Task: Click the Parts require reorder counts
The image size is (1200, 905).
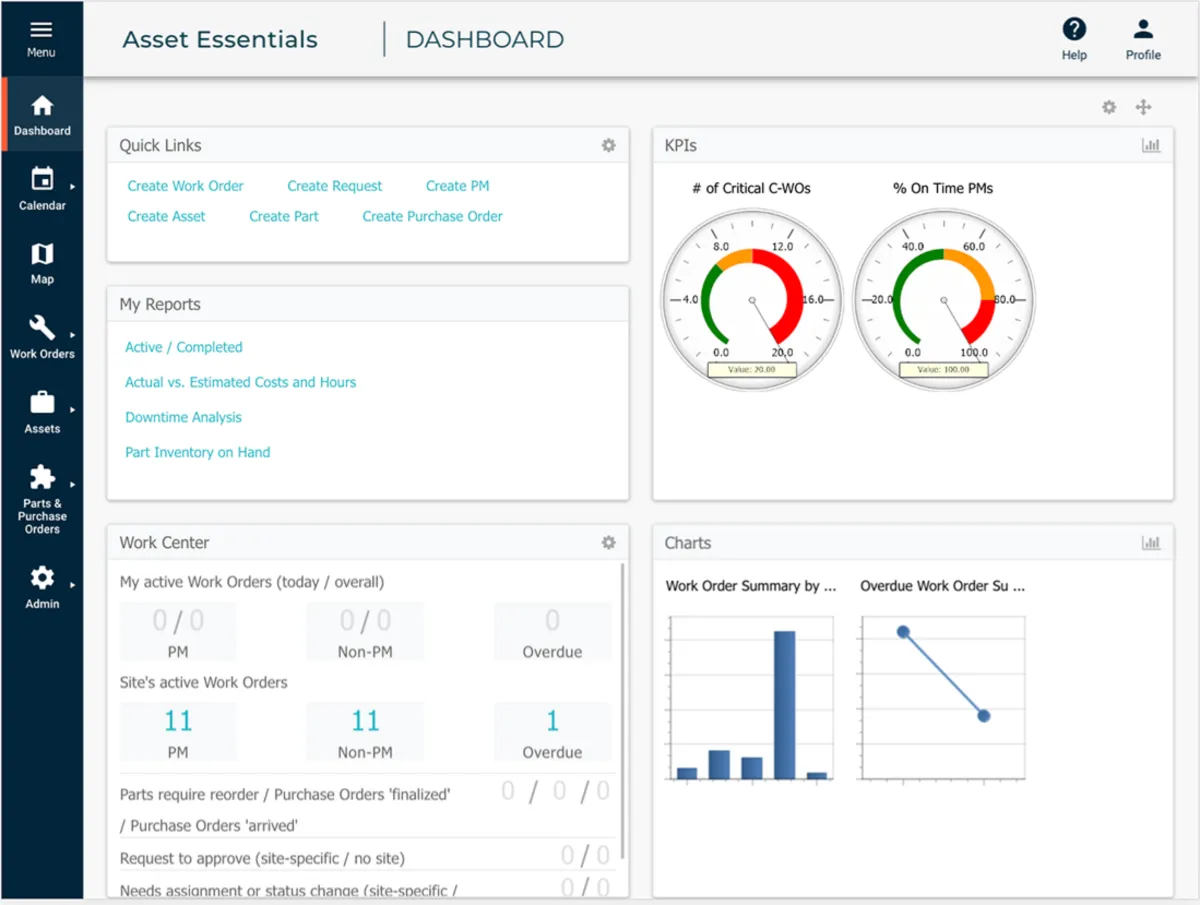Action: (x=555, y=792)
